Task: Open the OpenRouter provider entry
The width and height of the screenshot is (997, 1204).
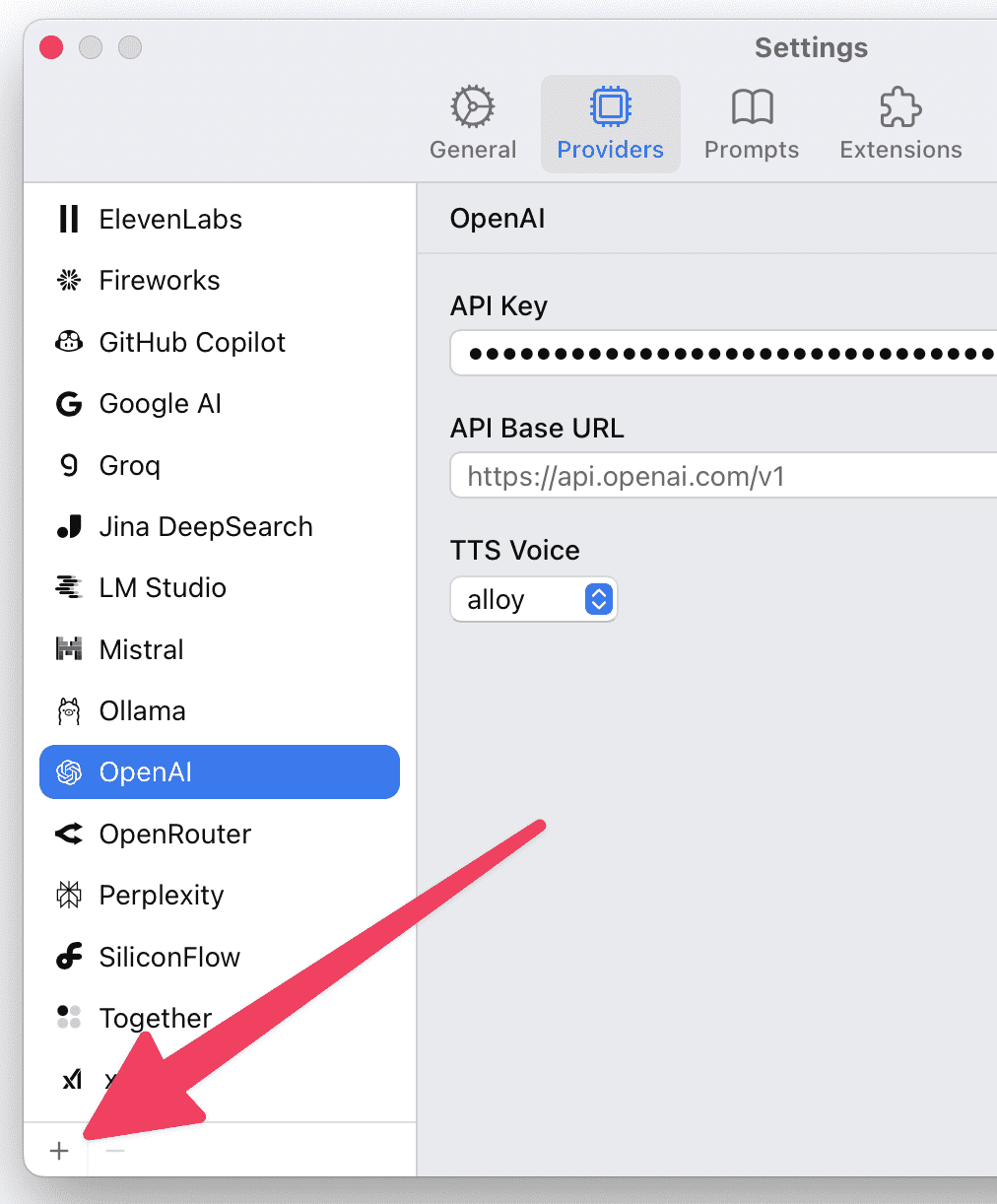Action: (x=220, y=835)
